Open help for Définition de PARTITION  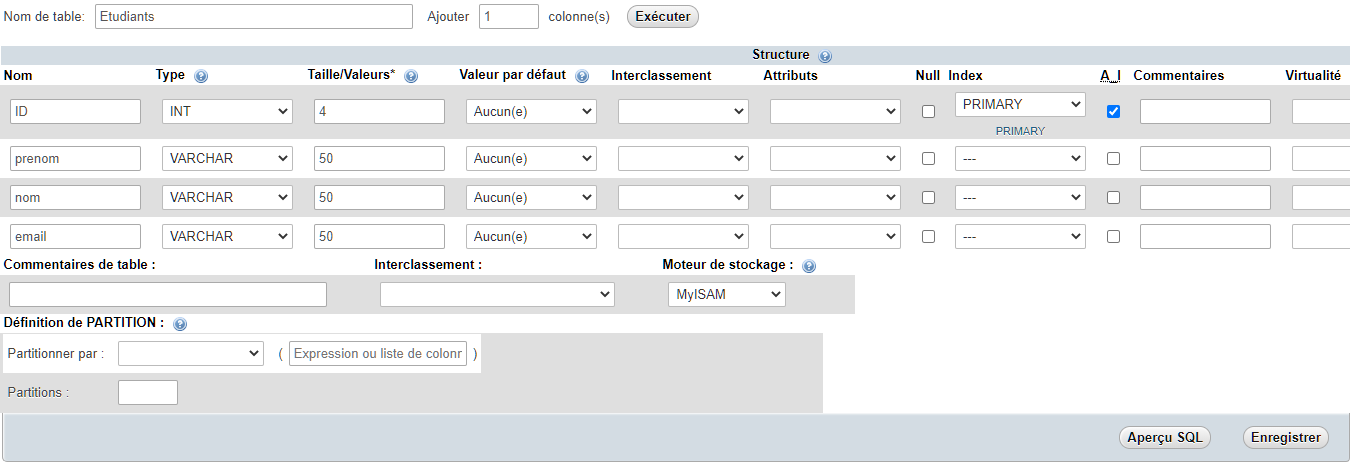coord(180,324)
